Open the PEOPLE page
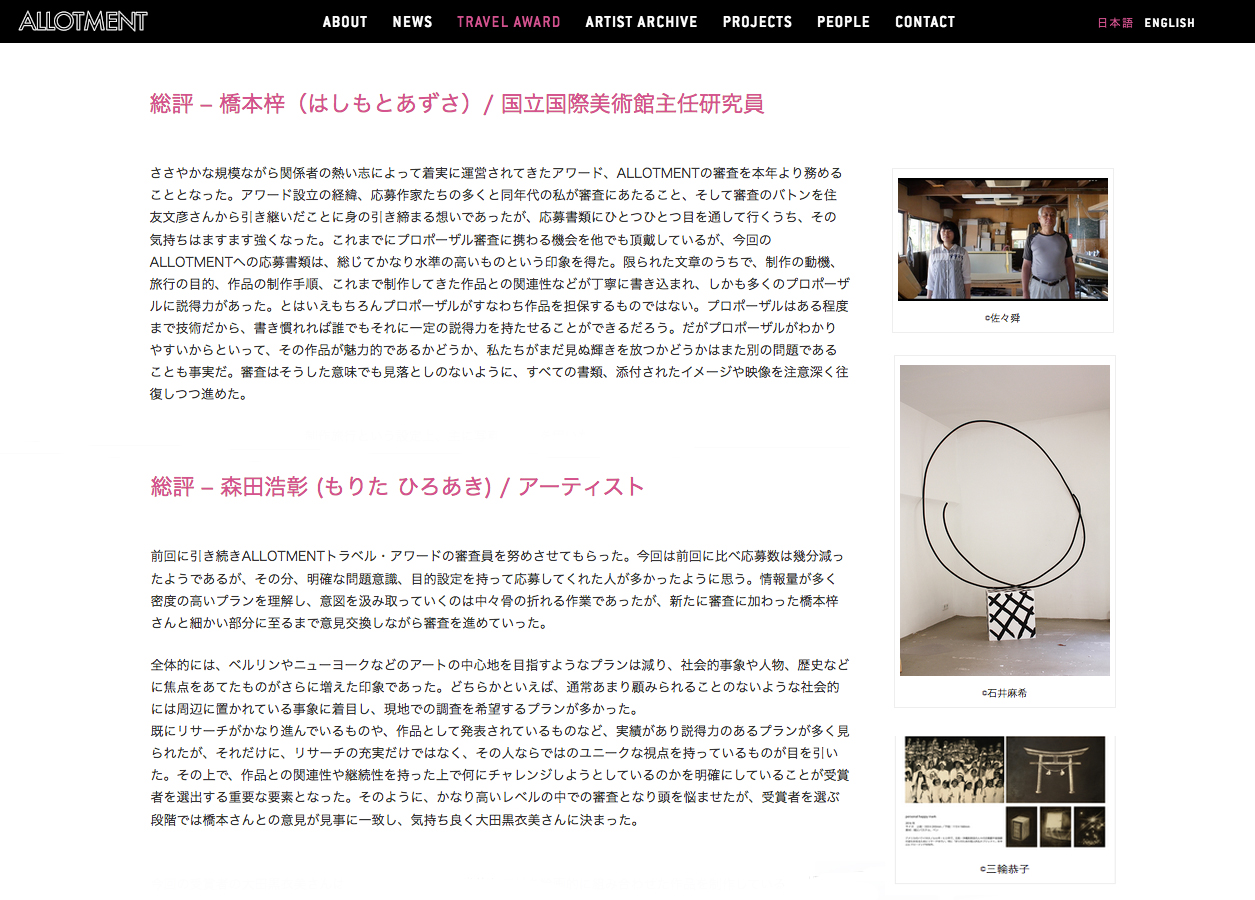Screen dimensions: 1255x900 click(843, 22)
